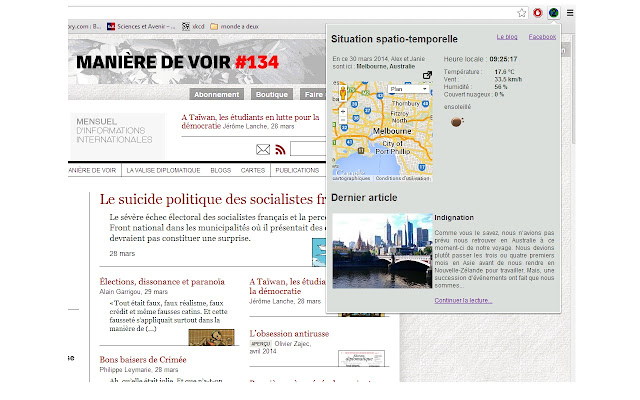640x400 pixels.
Task: Click the sunny weather icon
Action: [x=457, y=121]
